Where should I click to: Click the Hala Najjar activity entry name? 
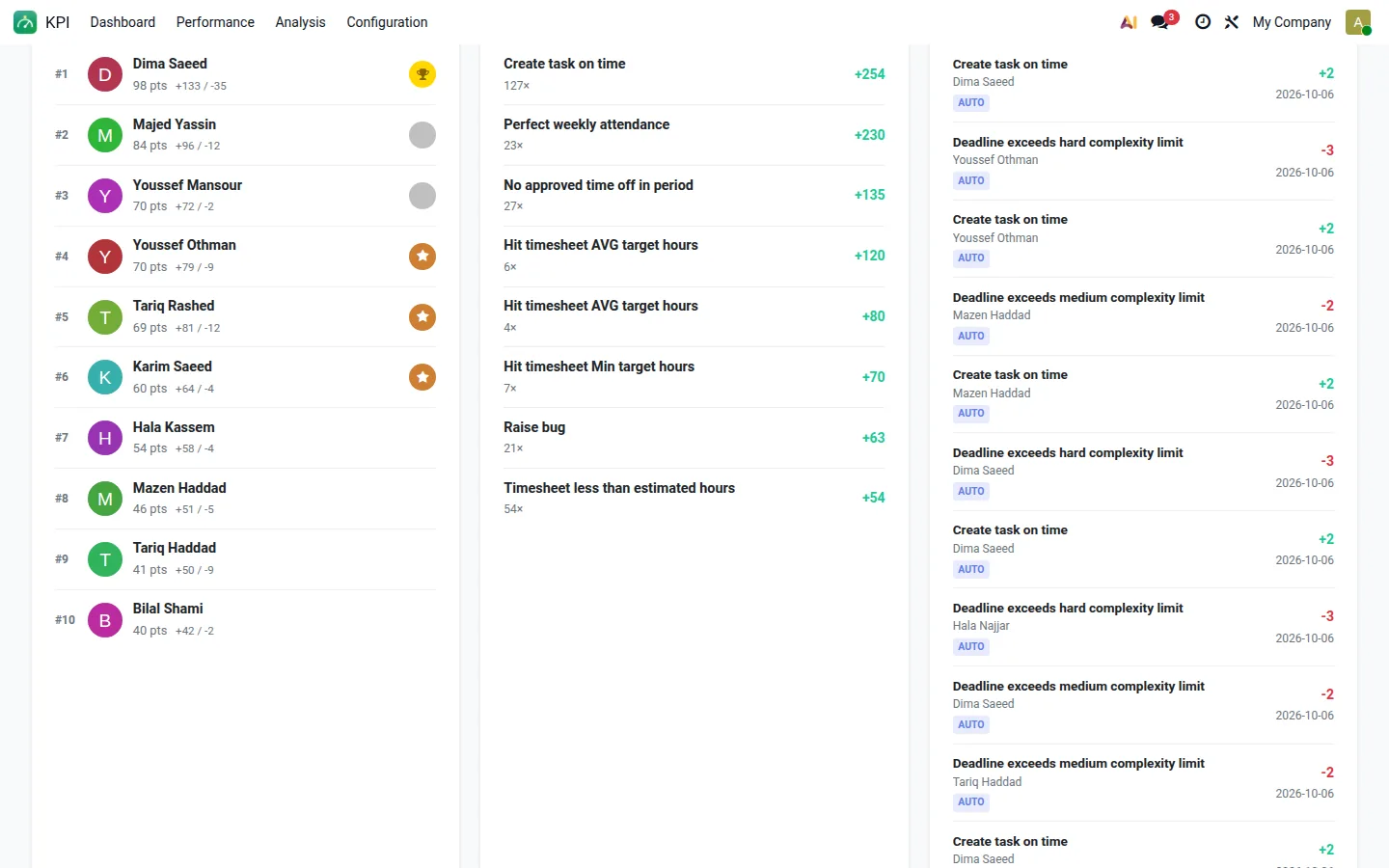tap(981, 626)
